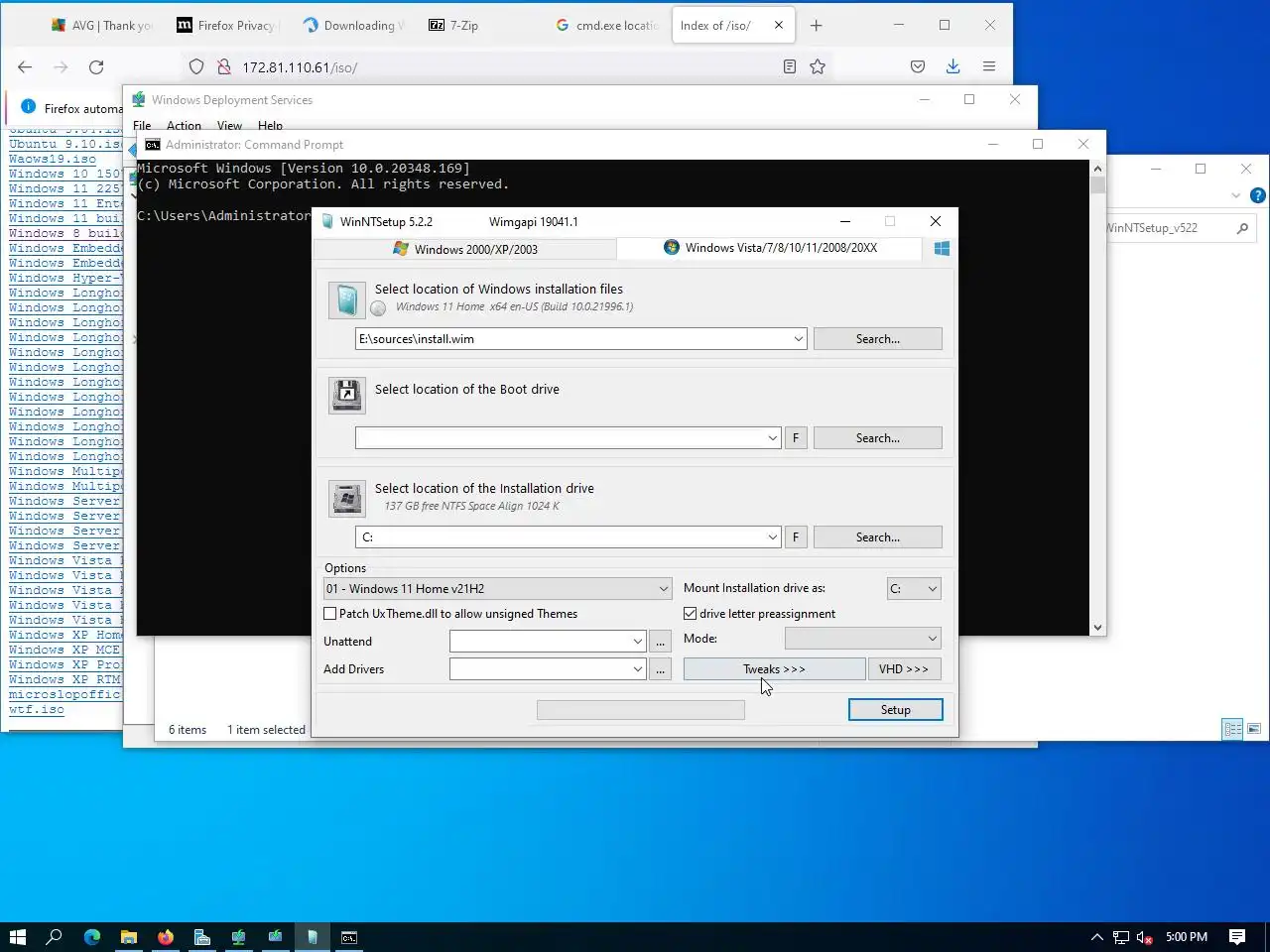Switch to Firefox in the taskbar
Viewport: 1270px width, 952px height.
click(166, 936)
